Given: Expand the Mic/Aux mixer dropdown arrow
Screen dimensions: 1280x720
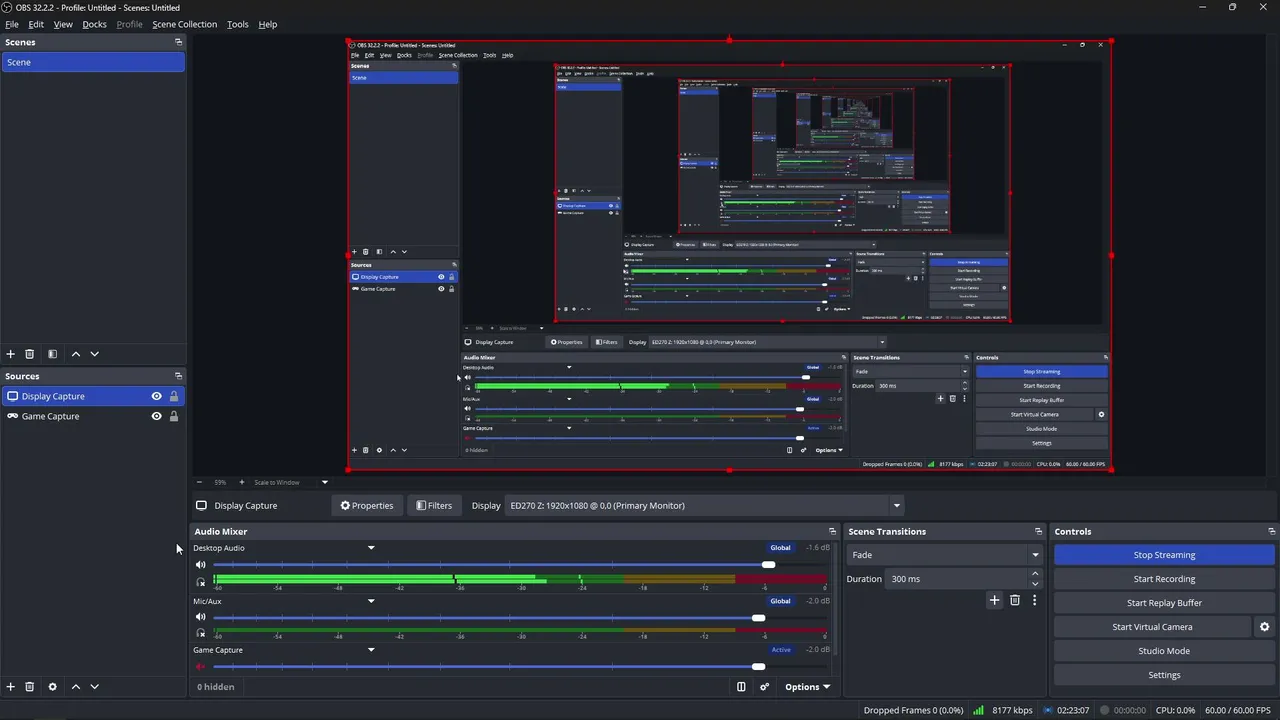Looking at the screenshot, I should (371, 601).
